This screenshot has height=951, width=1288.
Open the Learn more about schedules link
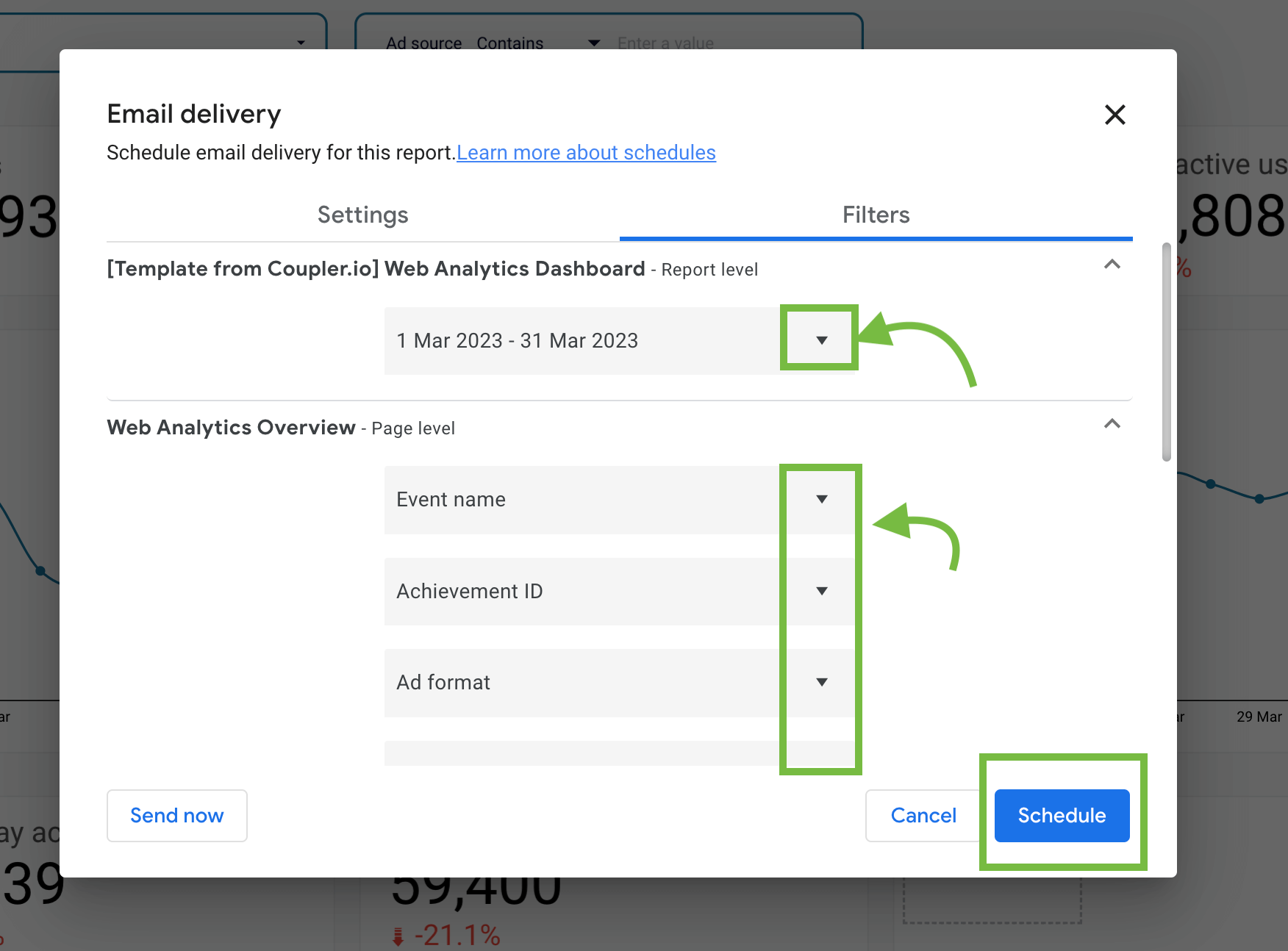point(586,152)
